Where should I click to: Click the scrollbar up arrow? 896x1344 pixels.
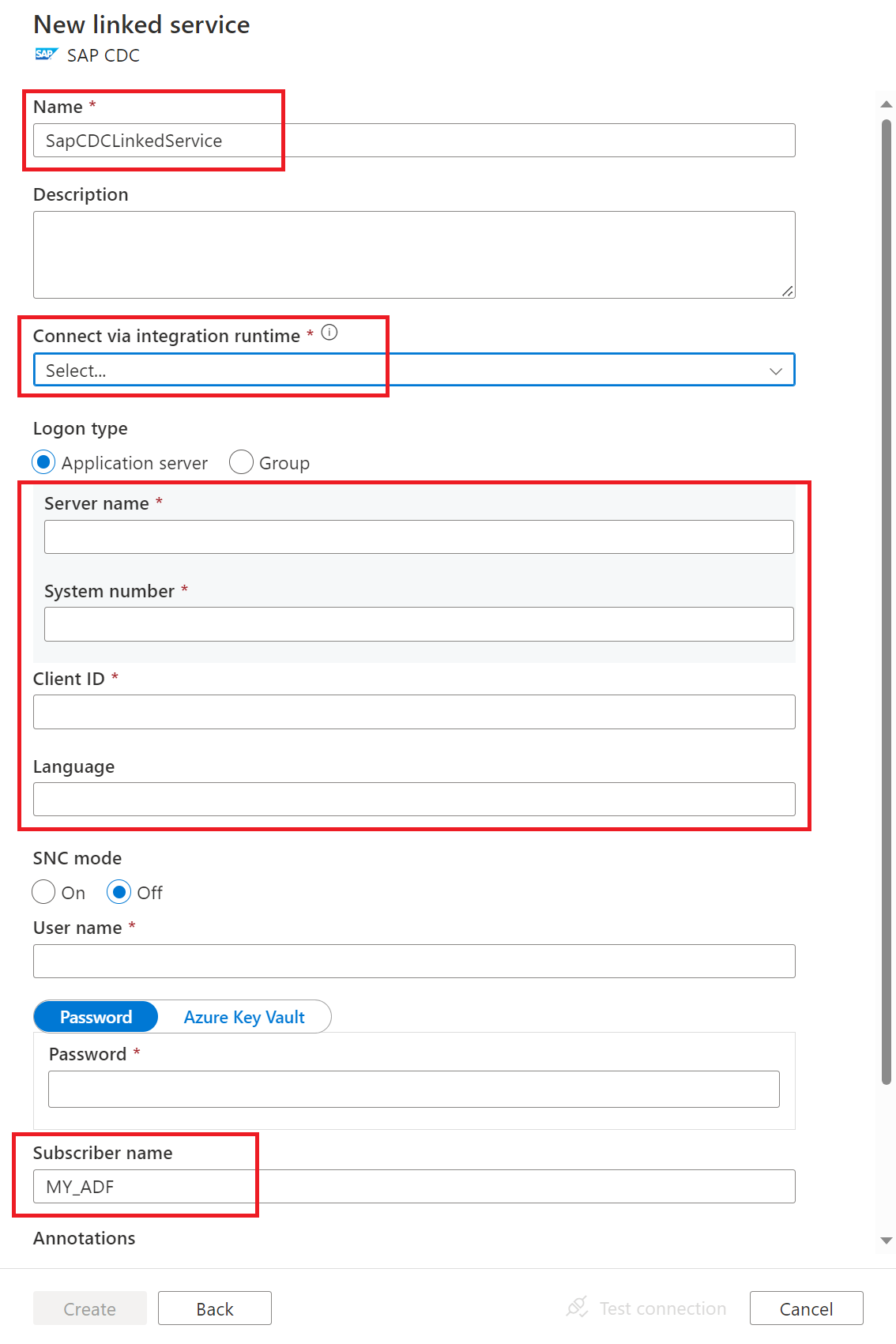[887, 104]
